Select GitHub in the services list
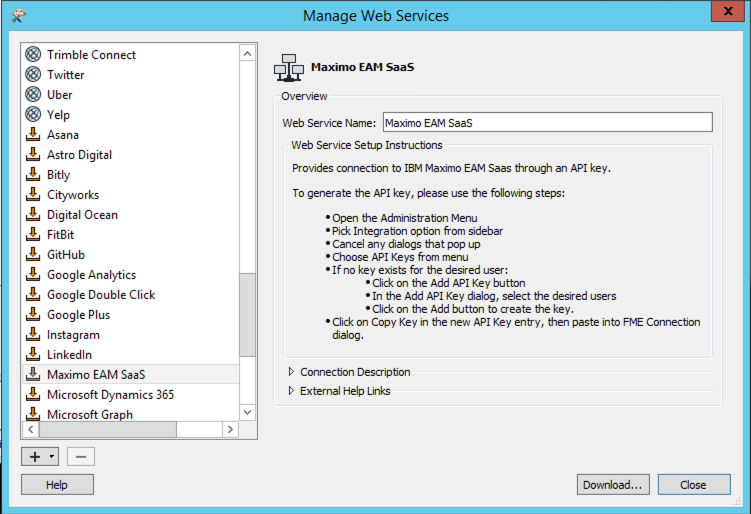The image size is (751, 514). point(66,255)
